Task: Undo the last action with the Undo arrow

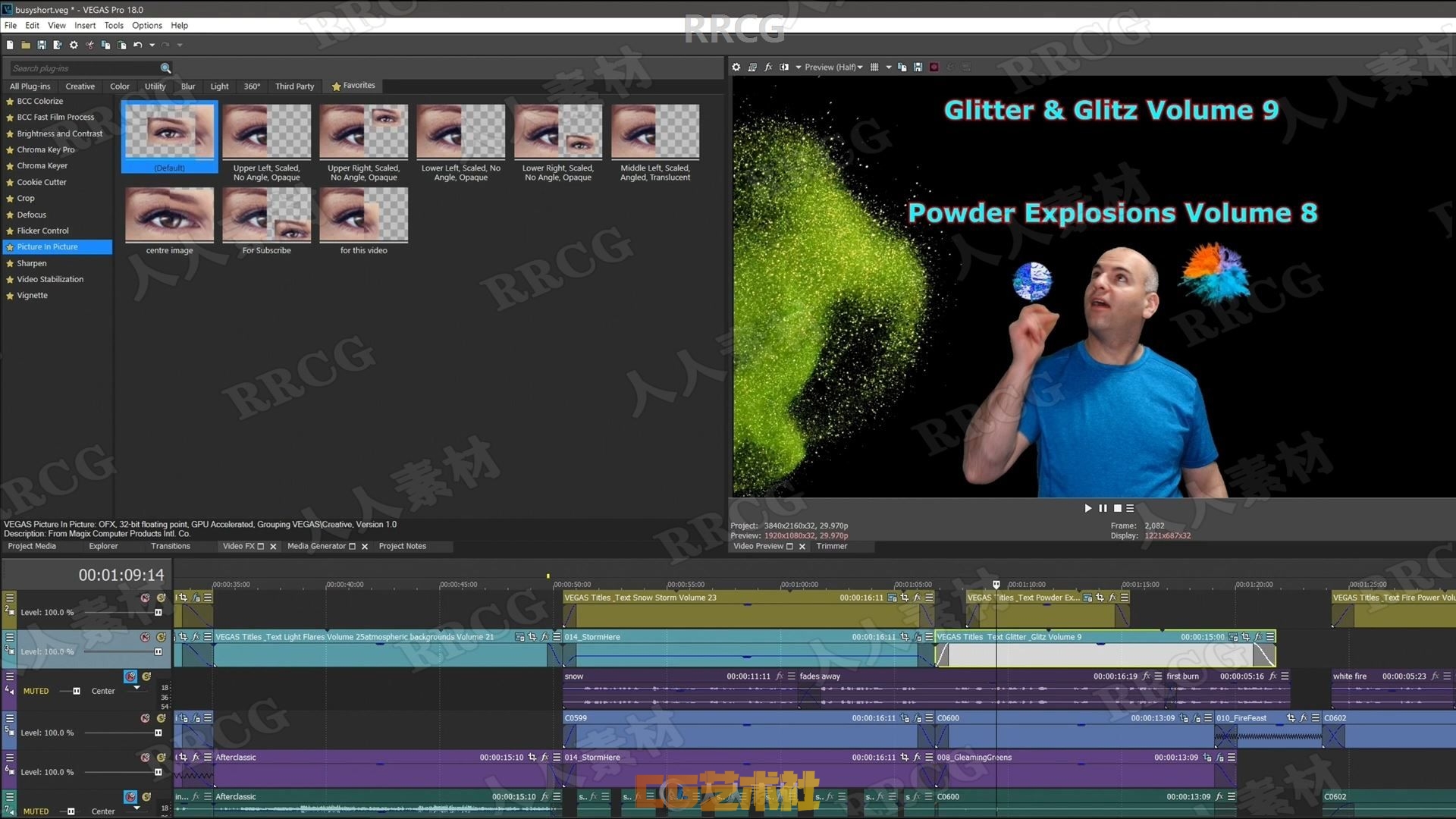Action: [138, 45]
